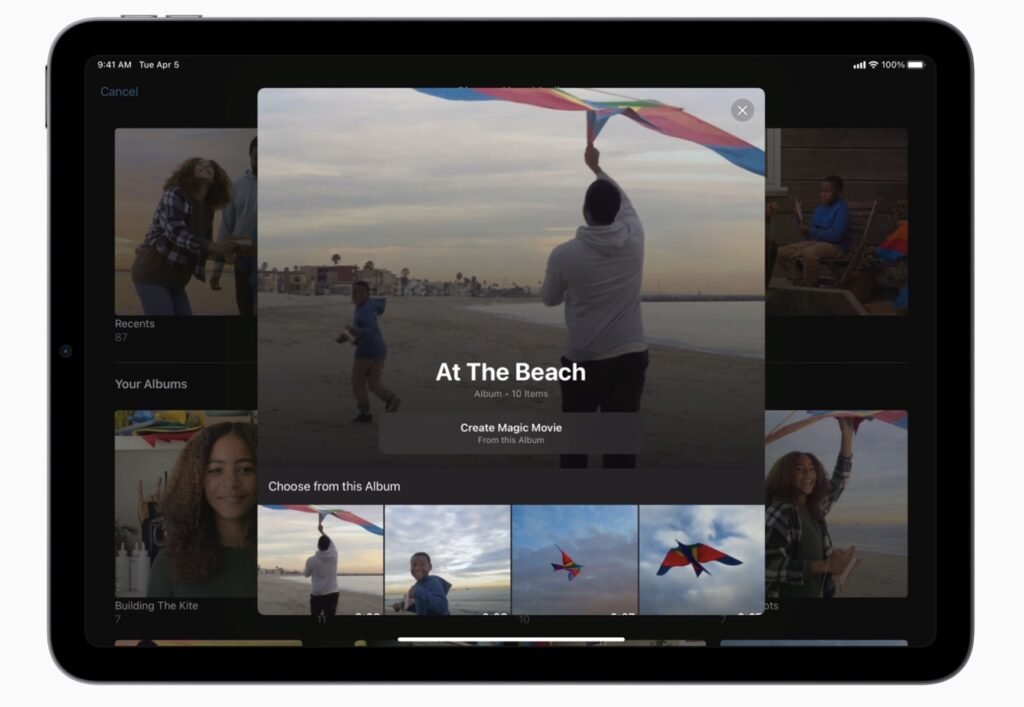1024x707 pixels.
Task: Open the boy on porch album thumbnail
Action: [x=837, y=222]
